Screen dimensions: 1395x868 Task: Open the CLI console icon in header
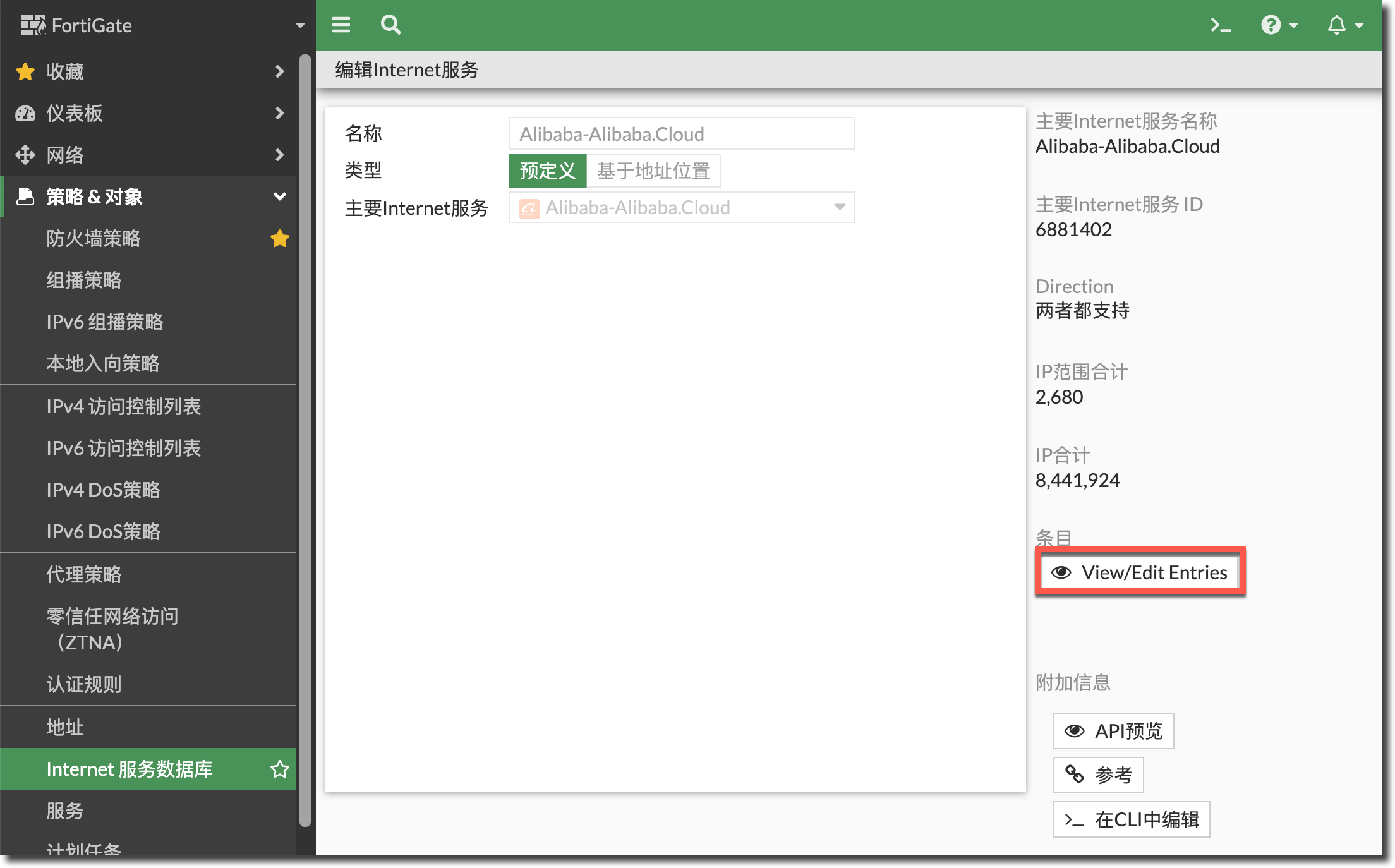pyautogui.click(x=1220, y=25)
